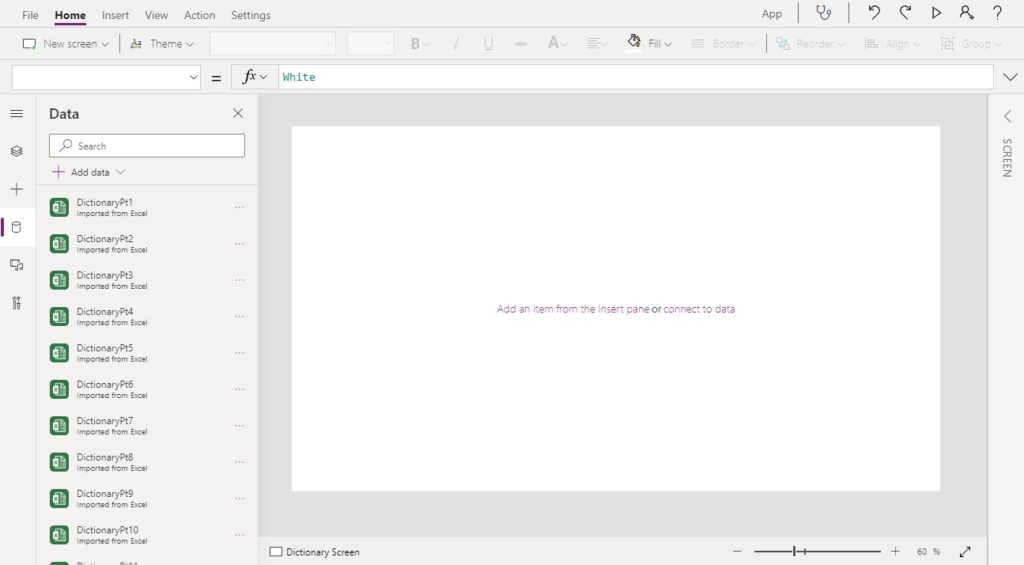The image size is (1024, 565).
Task: Open the Media icon in sidebar
Action: pyautogui.click(x=16, y=265)
